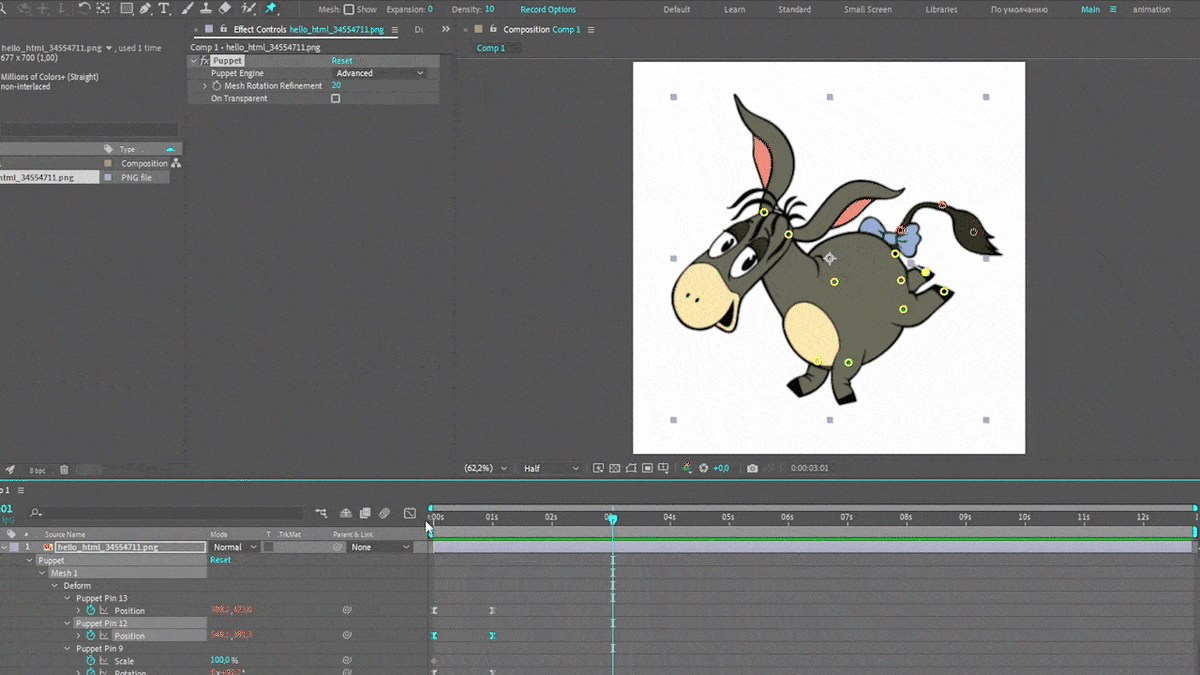Show hidden panels with double-chevron button
Image resolution: width=1200 pixels, height=675 pixels.
point(446,29)
